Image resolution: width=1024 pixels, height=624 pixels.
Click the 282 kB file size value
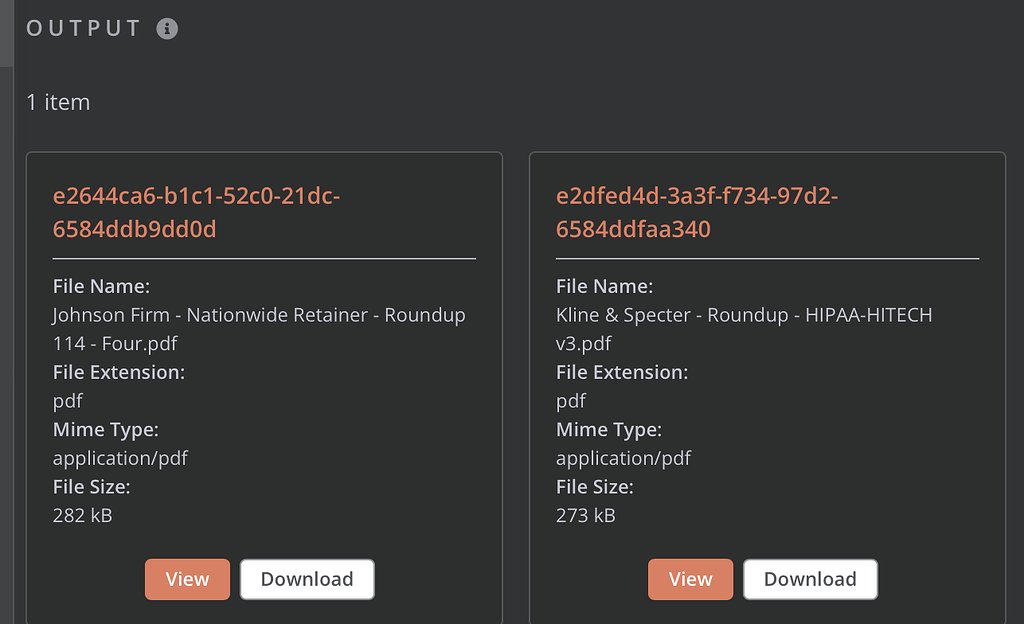[82, 516]
